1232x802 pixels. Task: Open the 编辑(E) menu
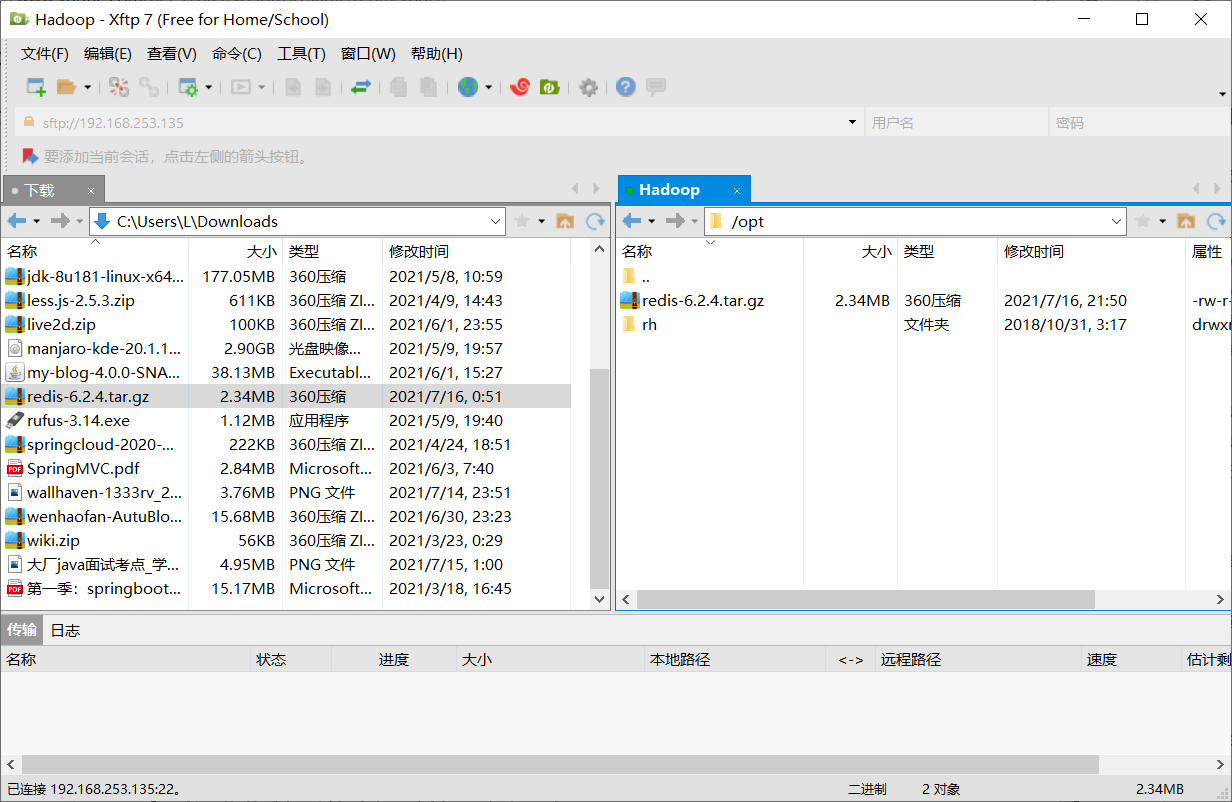108,54
